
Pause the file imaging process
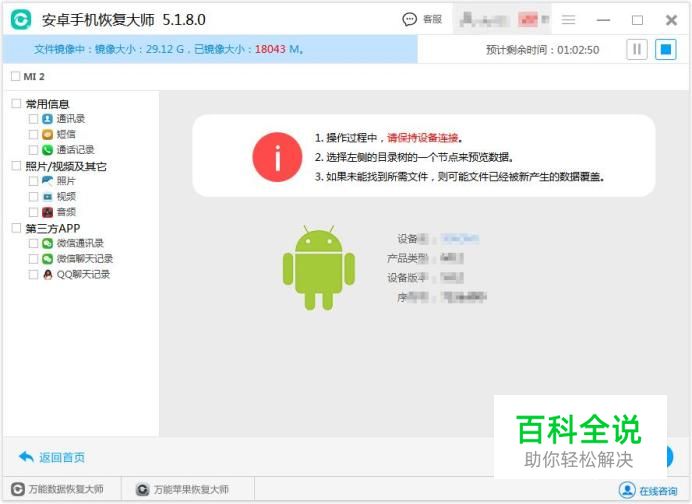click(637, 49)
